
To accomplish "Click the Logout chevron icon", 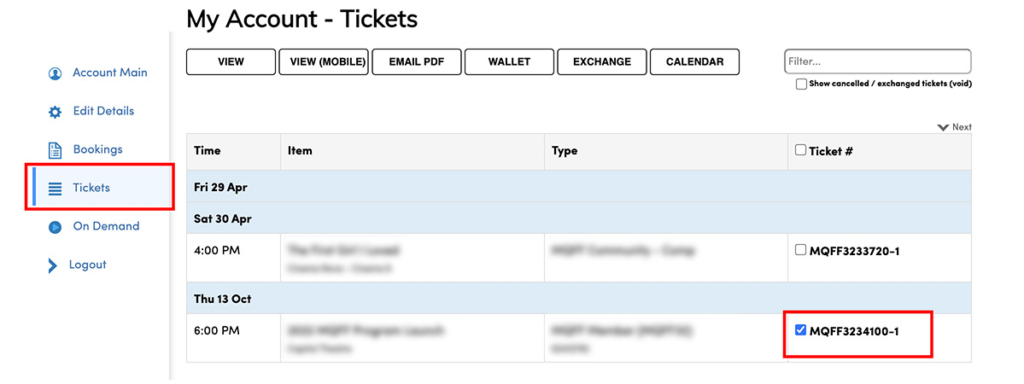I will coord(53,265).
